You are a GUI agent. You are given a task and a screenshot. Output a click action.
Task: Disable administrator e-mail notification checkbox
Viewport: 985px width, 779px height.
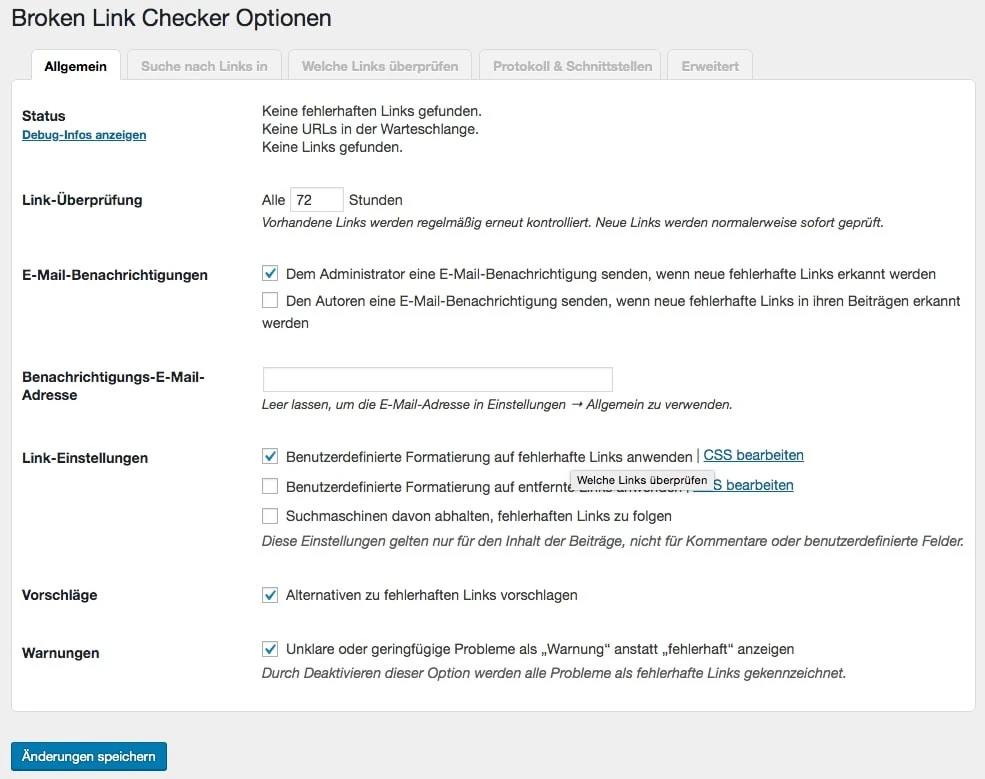pyautogui.click(x=270, y=273)
